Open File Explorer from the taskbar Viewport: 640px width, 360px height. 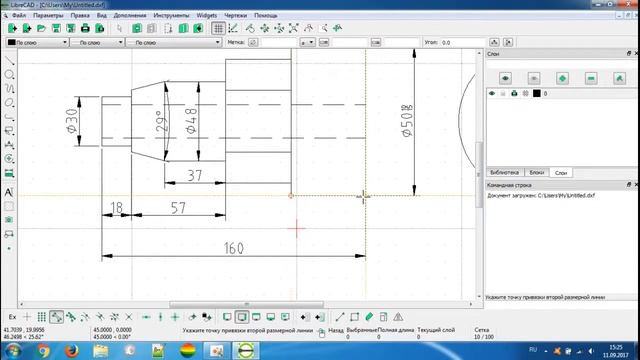100,351
